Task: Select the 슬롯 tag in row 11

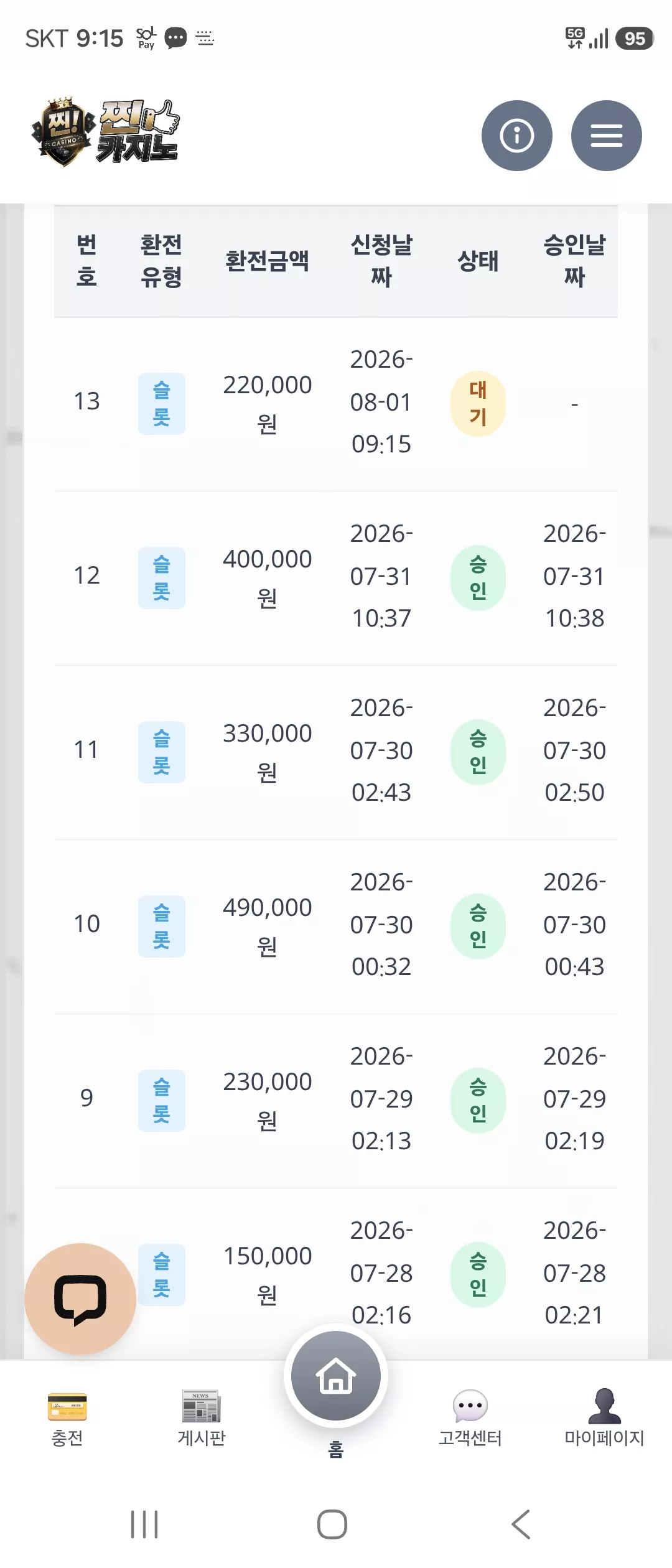Action: (162, 752)
